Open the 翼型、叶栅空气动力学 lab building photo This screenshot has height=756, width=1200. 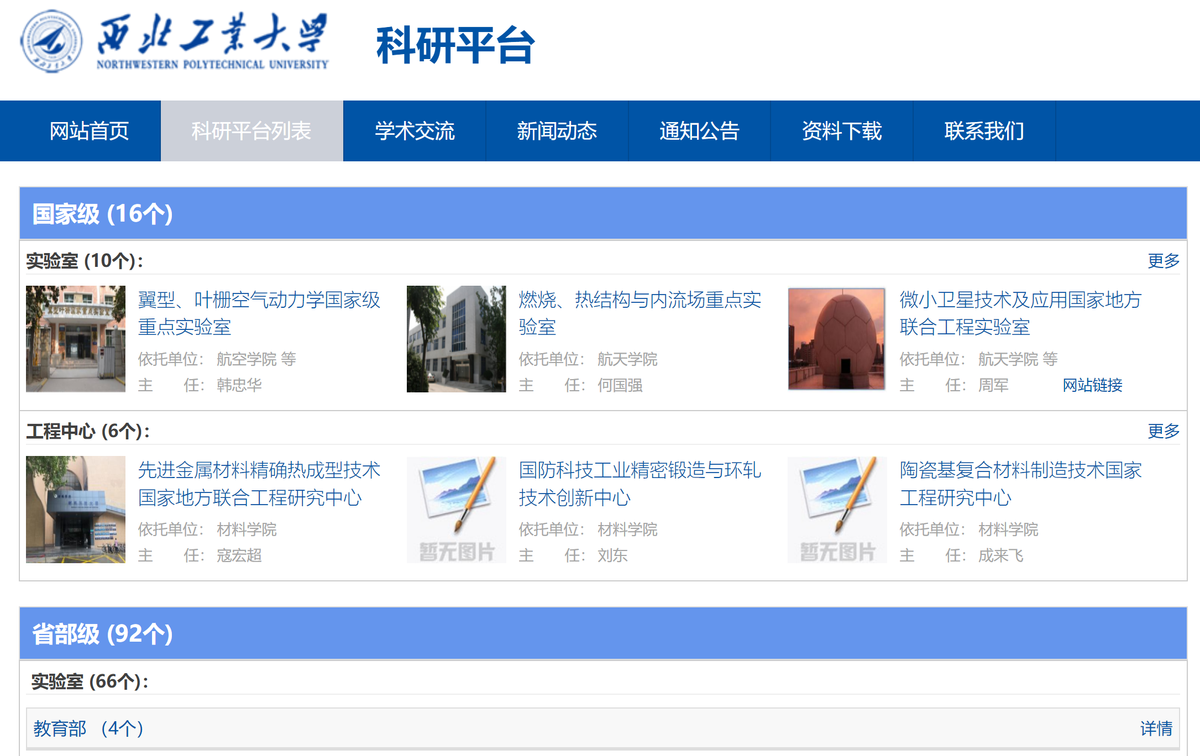click(75, 338)
